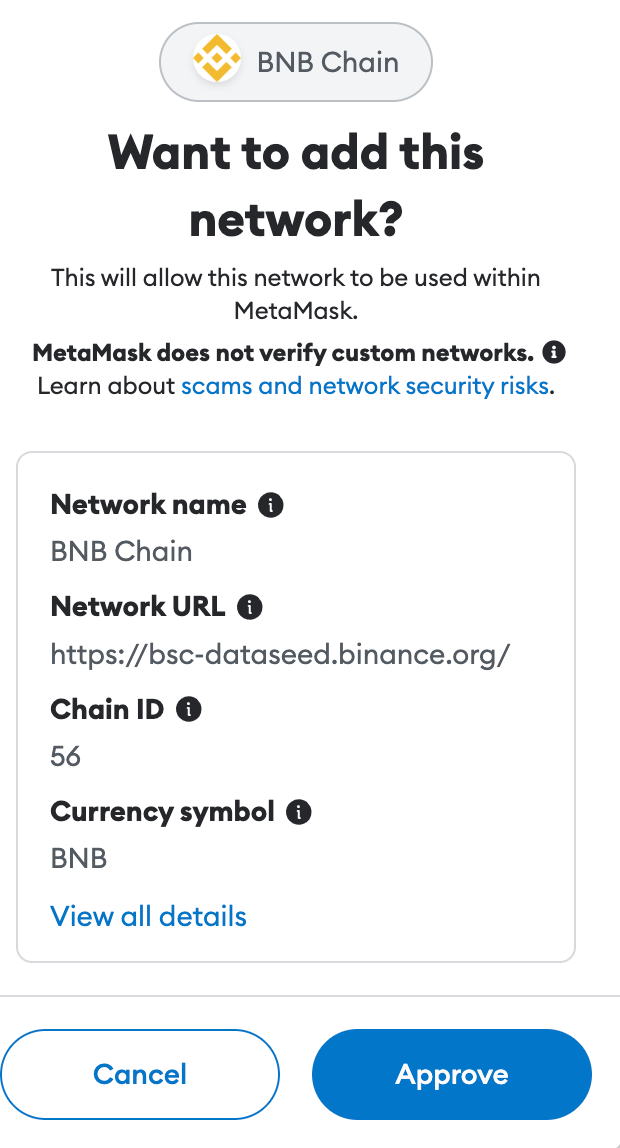This screenshot has width=620, height=1148.
Task: Click the BNB Chain value under Network name
Action: pos(121,551)
